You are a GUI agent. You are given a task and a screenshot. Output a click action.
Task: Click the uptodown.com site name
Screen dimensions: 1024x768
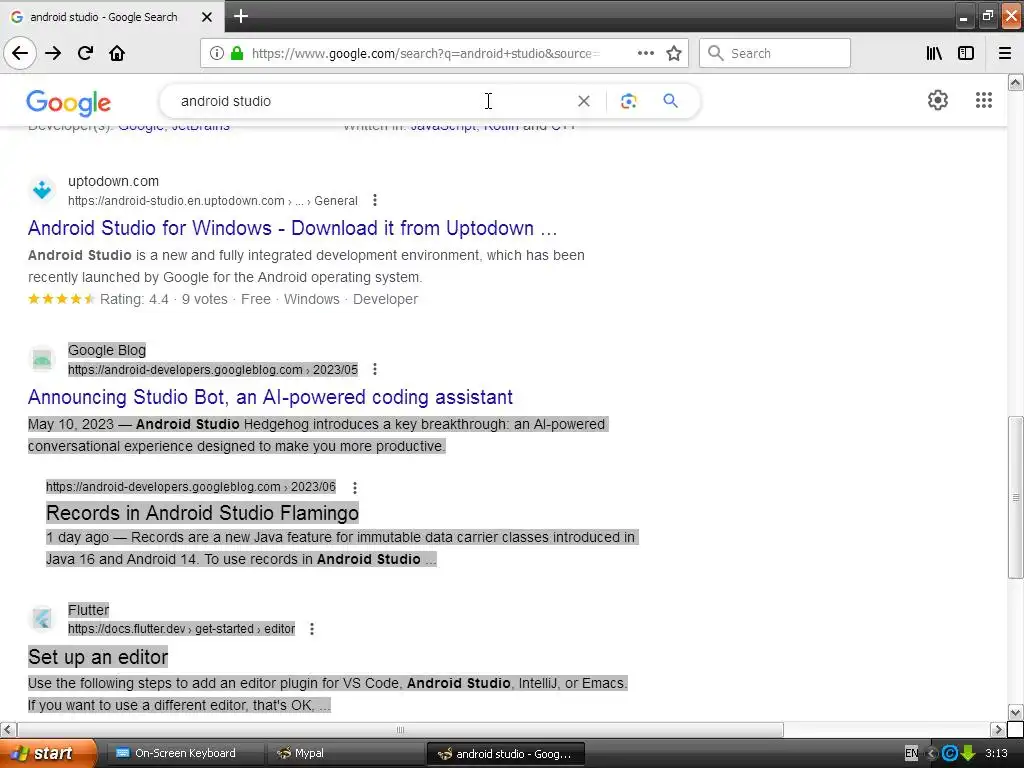pyautogui.click(x=114, y=182)
